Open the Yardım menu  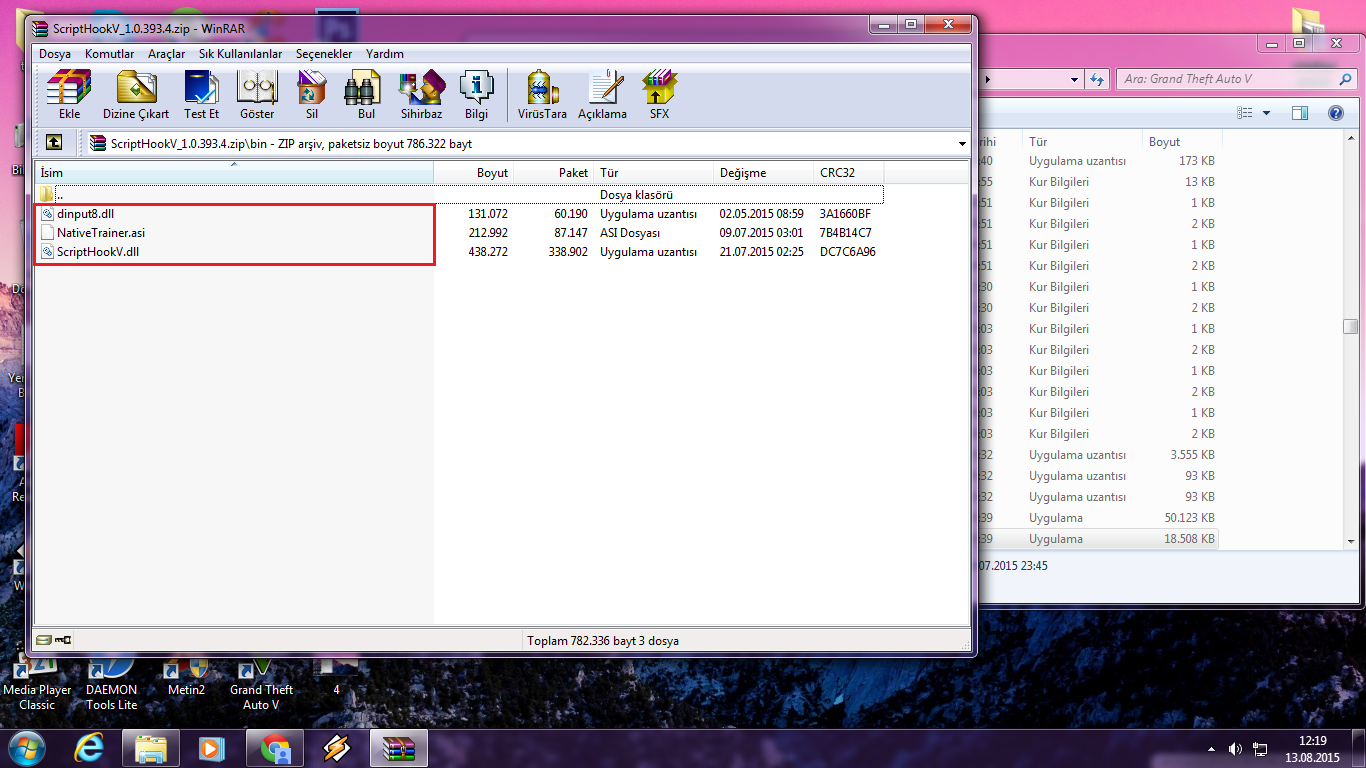coord(385,54)
